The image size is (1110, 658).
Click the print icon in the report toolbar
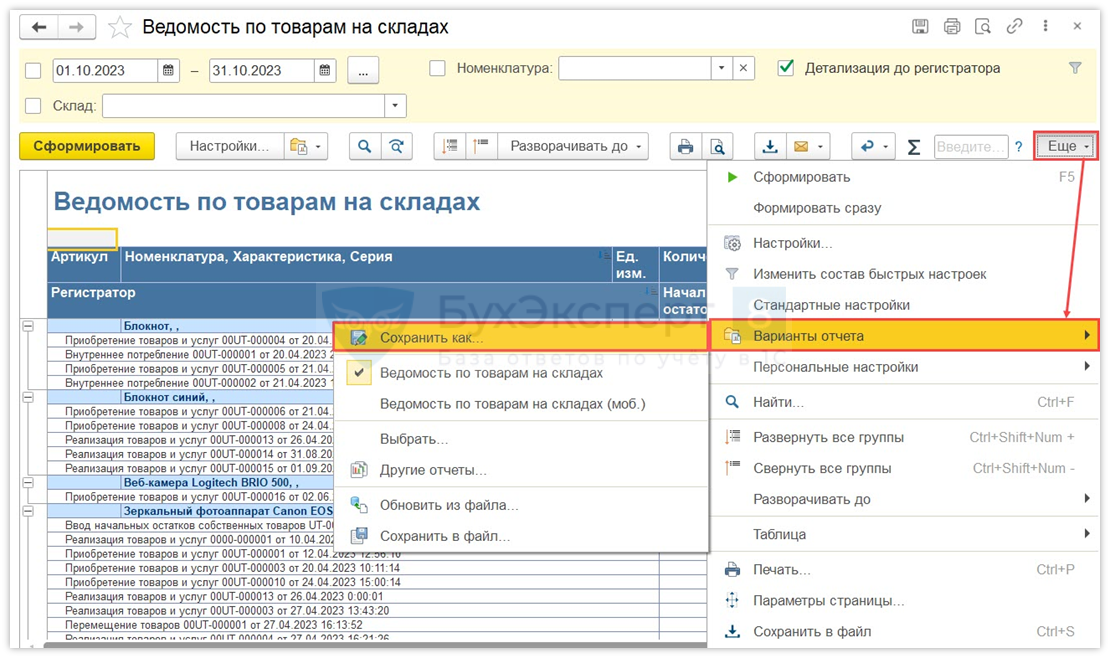point(685,146)
